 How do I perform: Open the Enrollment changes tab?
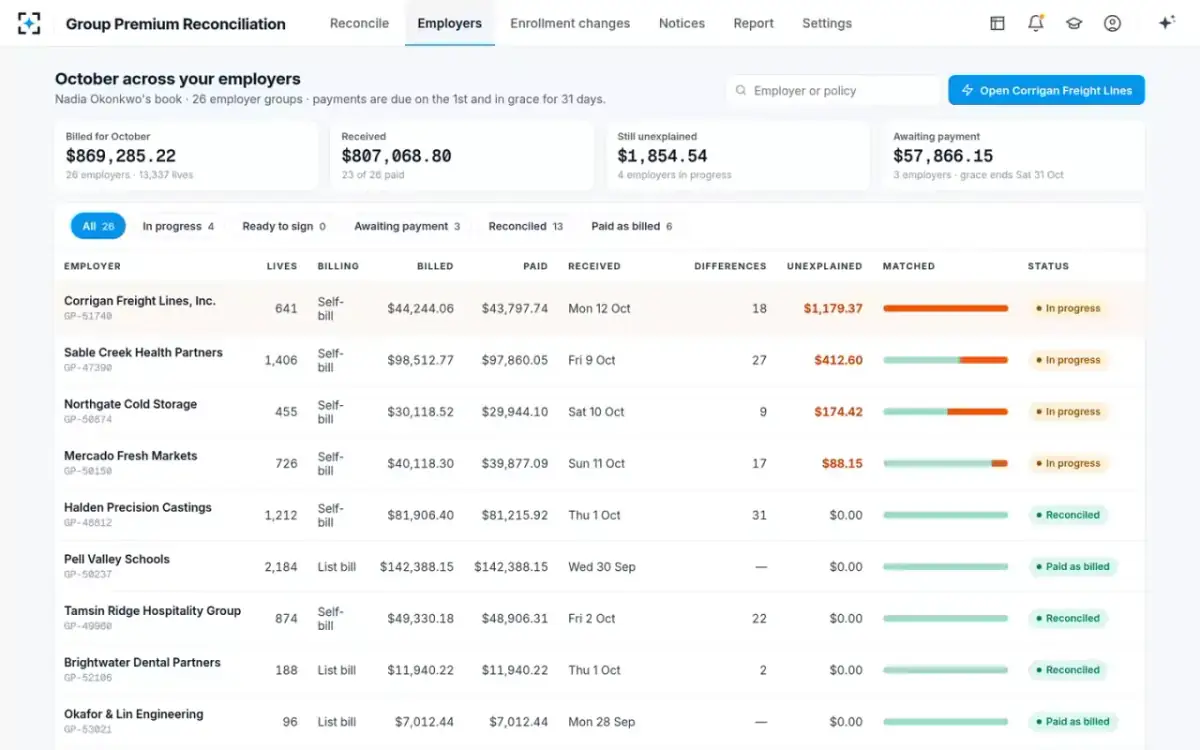pyautogui.click(x=570, y=23)
